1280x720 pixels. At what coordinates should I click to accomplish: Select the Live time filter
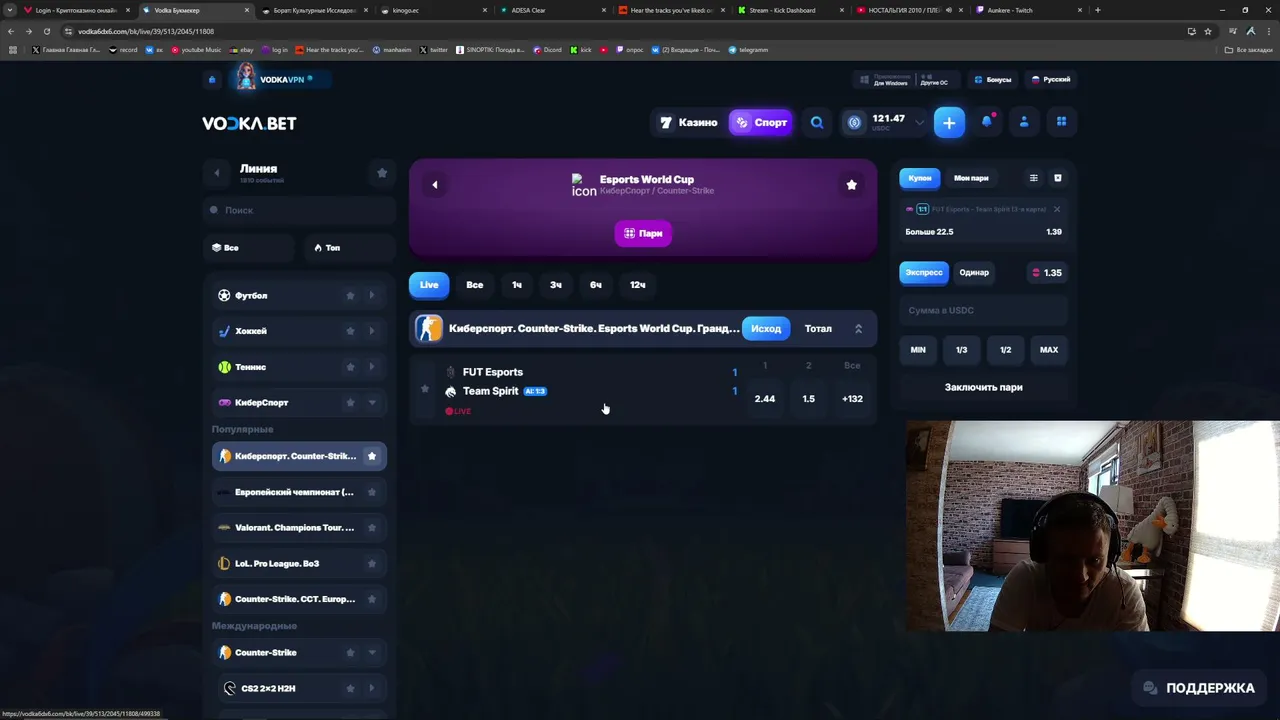tap(429, 285)
